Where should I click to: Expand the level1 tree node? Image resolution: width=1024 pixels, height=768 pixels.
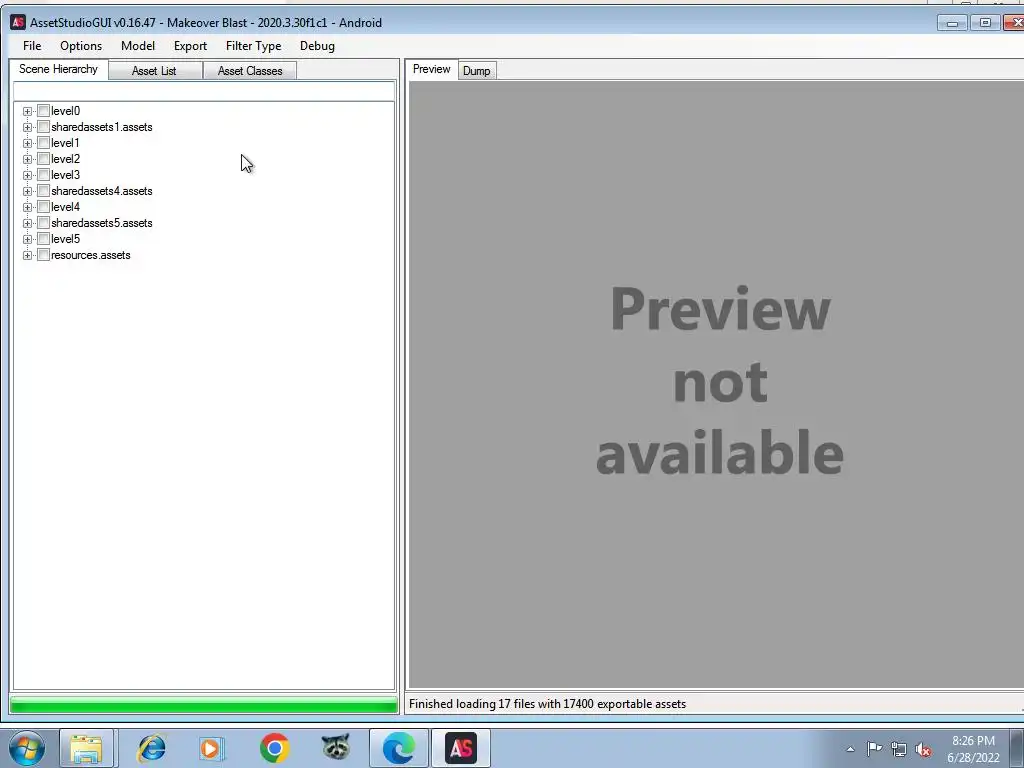click(x=27, y=143)
